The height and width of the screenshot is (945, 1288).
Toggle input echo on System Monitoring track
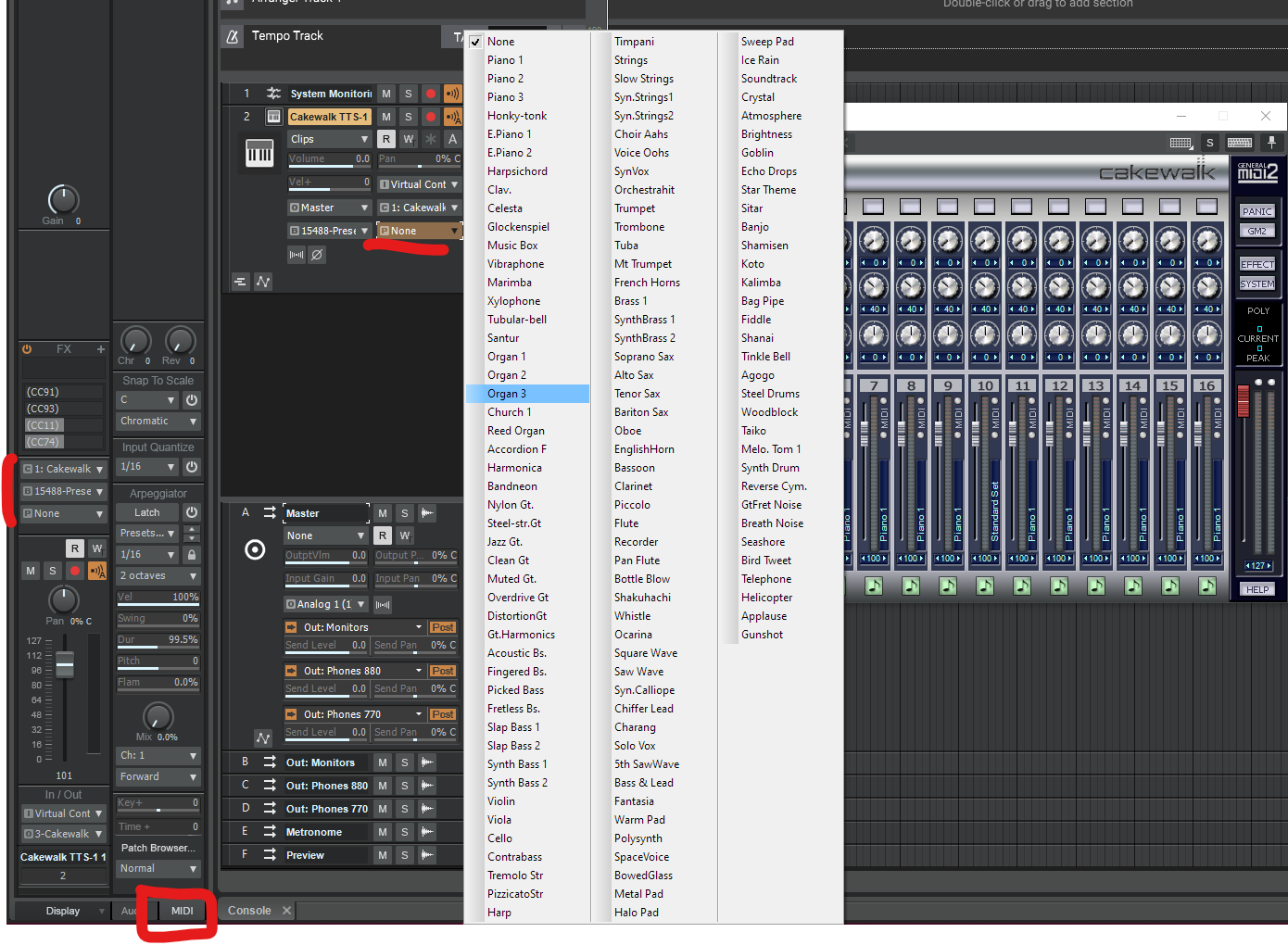click(x=453, y=94)
